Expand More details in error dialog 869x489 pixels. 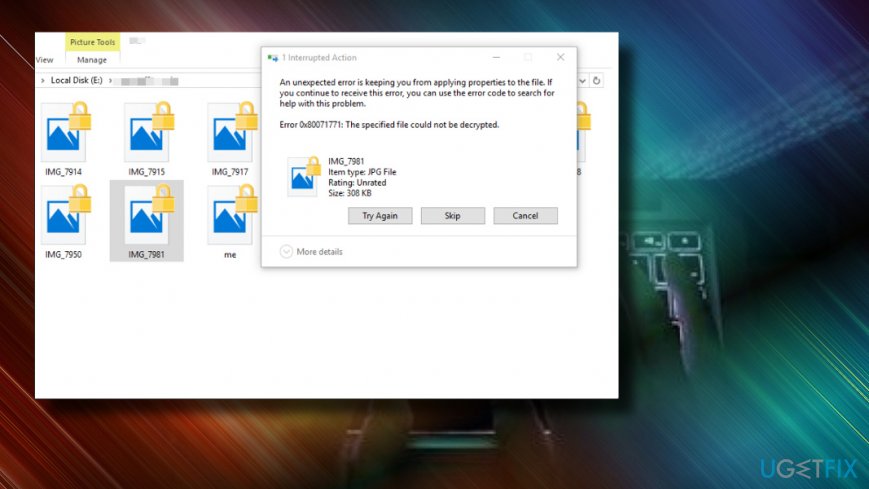click(311, 252)
